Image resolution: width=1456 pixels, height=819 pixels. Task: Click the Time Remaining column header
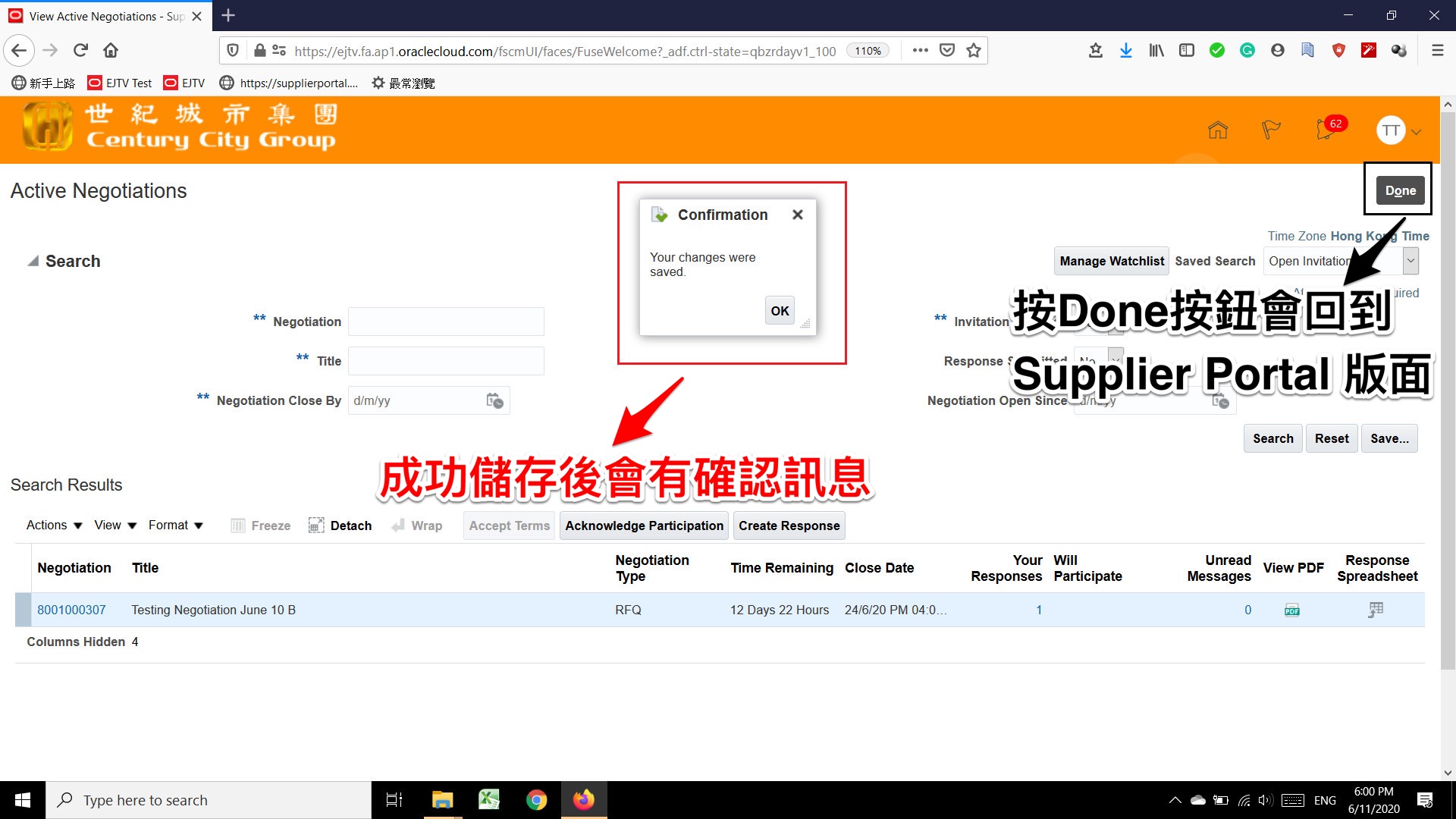pos(782,568)
